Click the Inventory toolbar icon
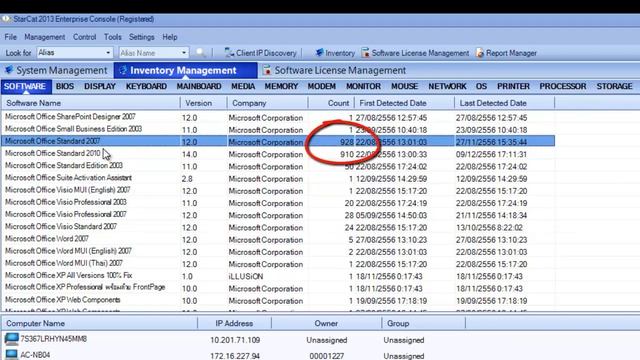The image size is (640, 360). click(x=319, y=53)
